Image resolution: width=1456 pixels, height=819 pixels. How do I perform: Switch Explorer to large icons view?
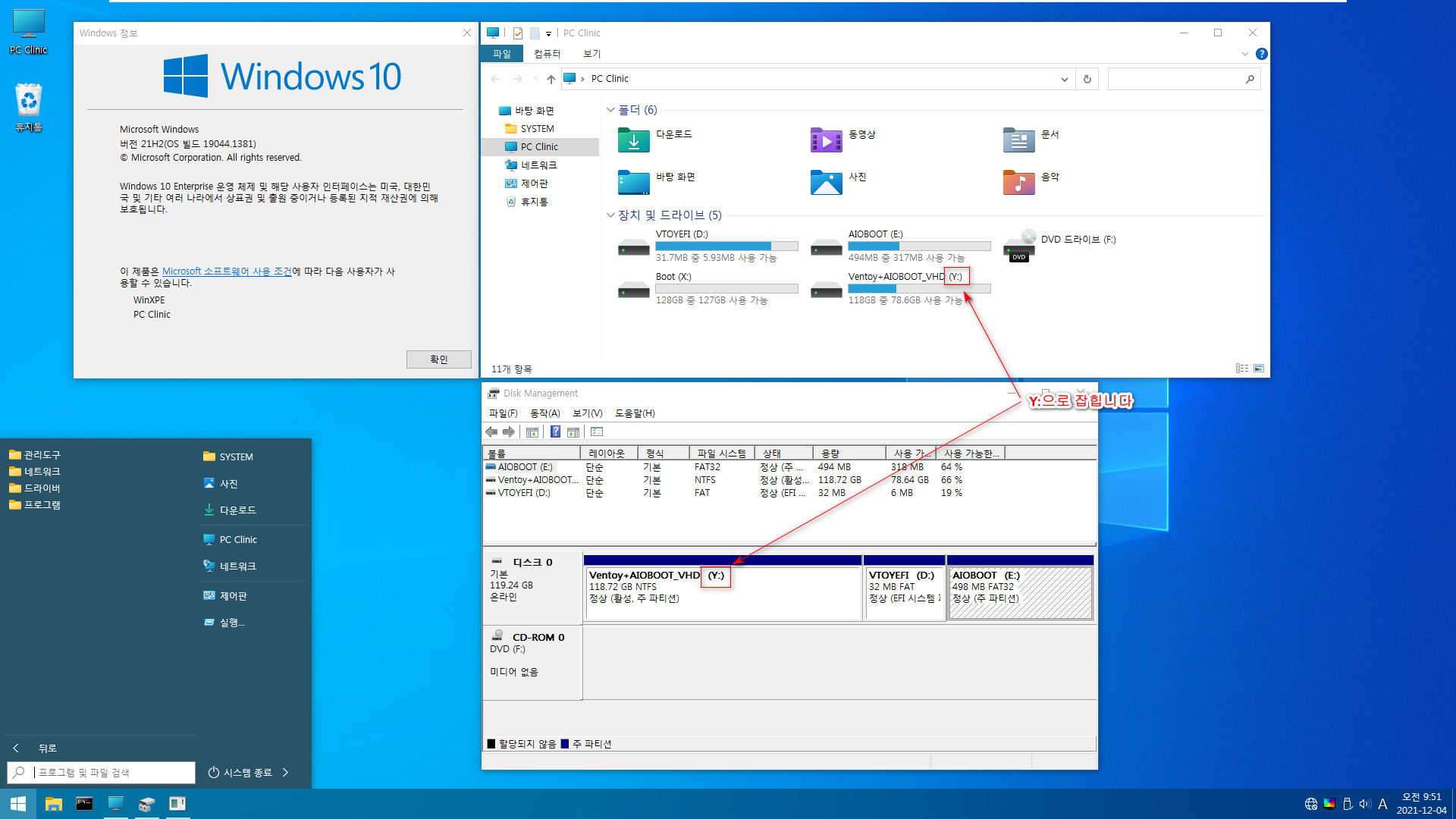point(1259,369)
